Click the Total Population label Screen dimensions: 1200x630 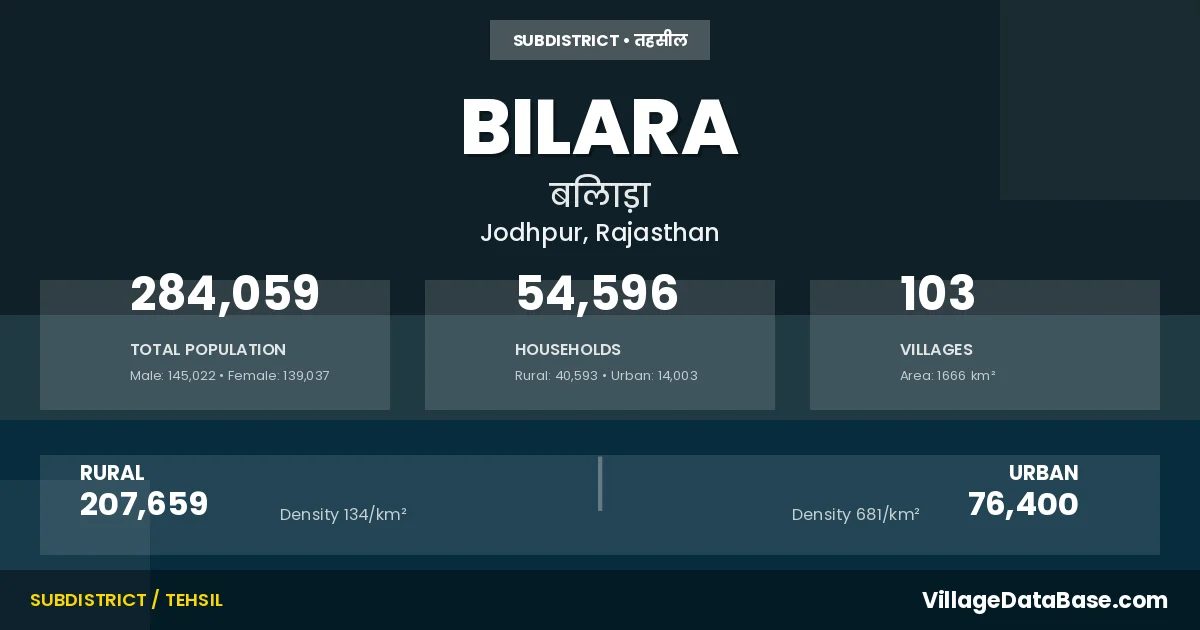tap(208, 350)
